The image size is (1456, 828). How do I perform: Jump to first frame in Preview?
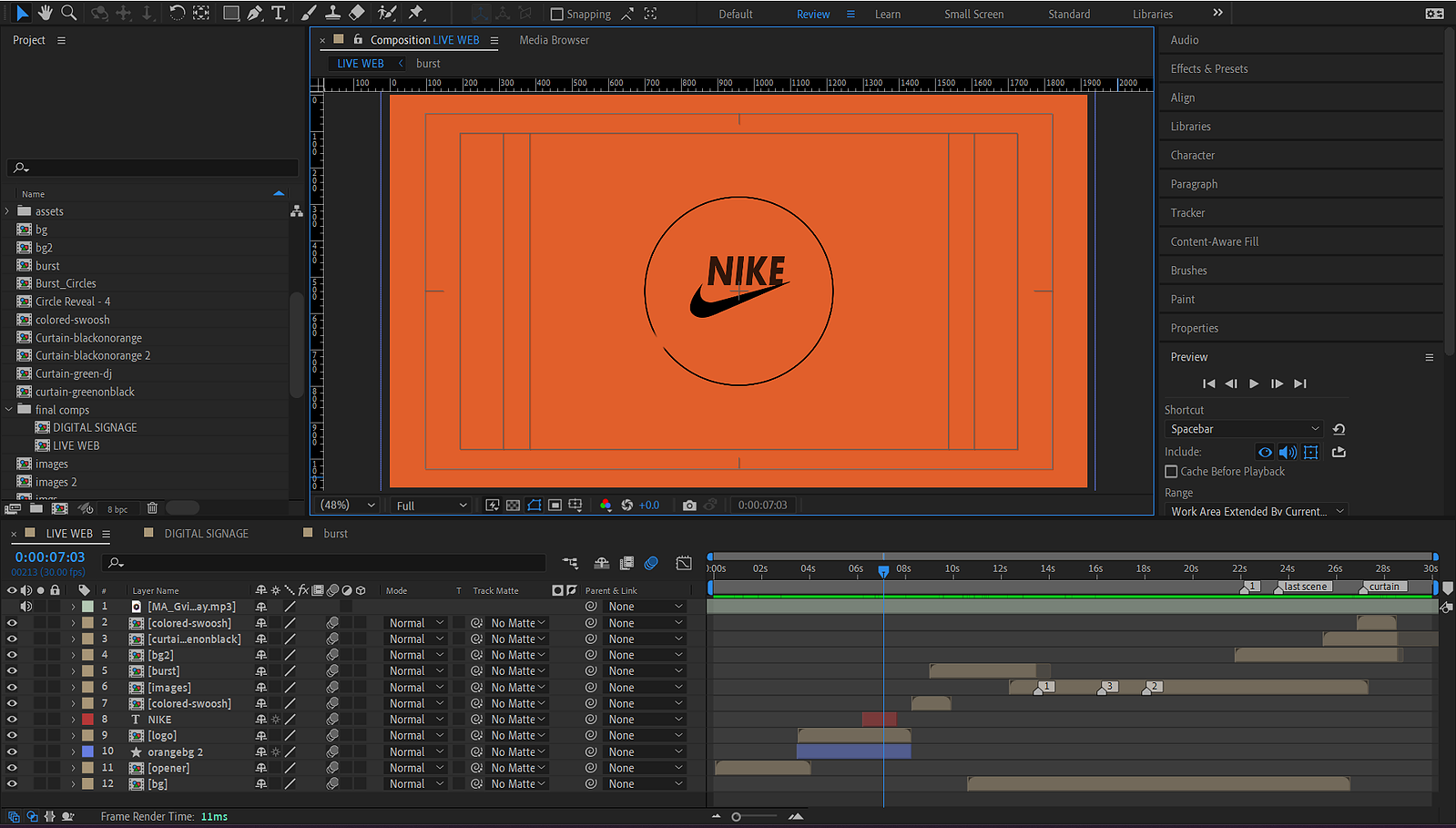[x=1208, y=383]
